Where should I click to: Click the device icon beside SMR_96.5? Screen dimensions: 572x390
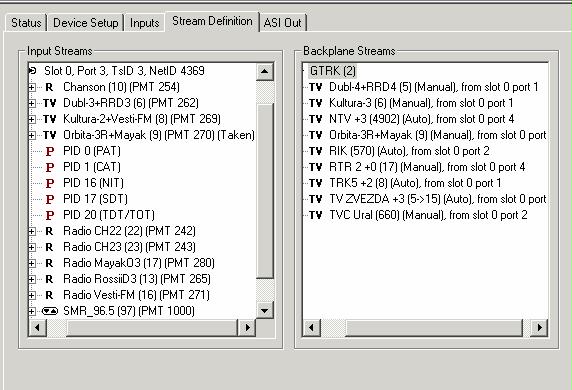tap(50, 311)
